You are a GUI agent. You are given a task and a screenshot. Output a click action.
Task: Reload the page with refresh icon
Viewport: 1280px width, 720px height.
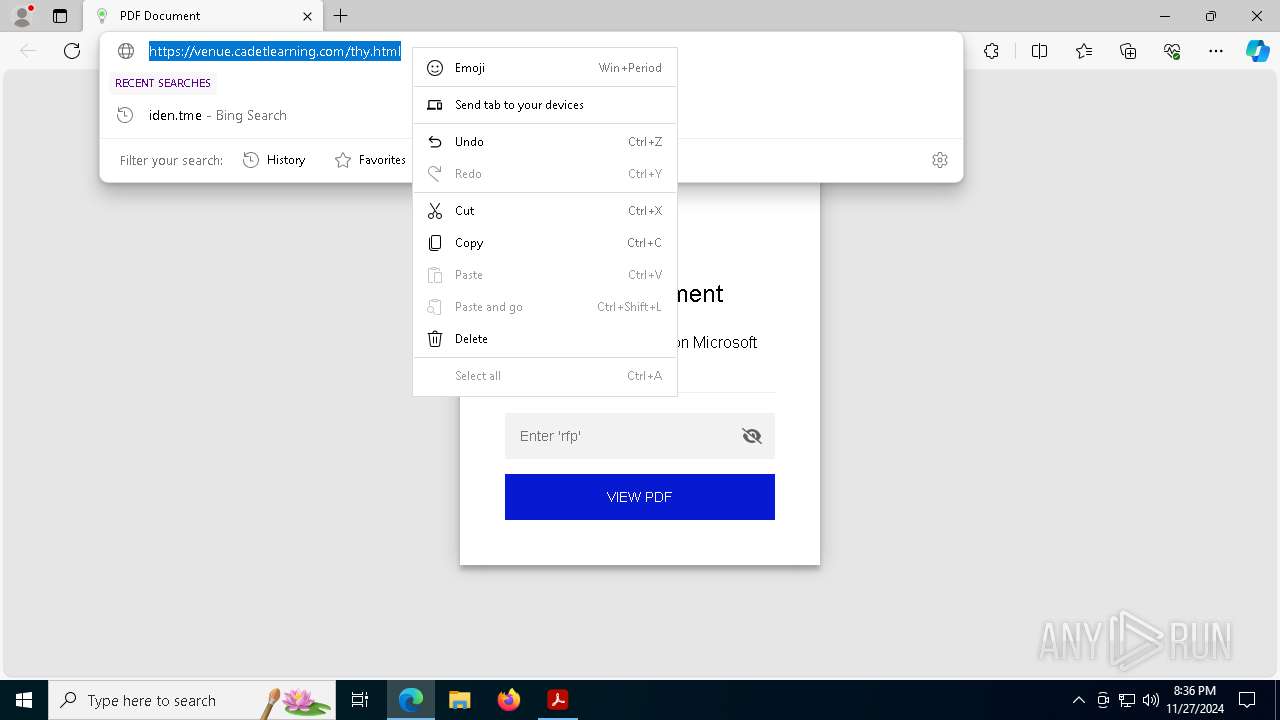click(72, 51)
